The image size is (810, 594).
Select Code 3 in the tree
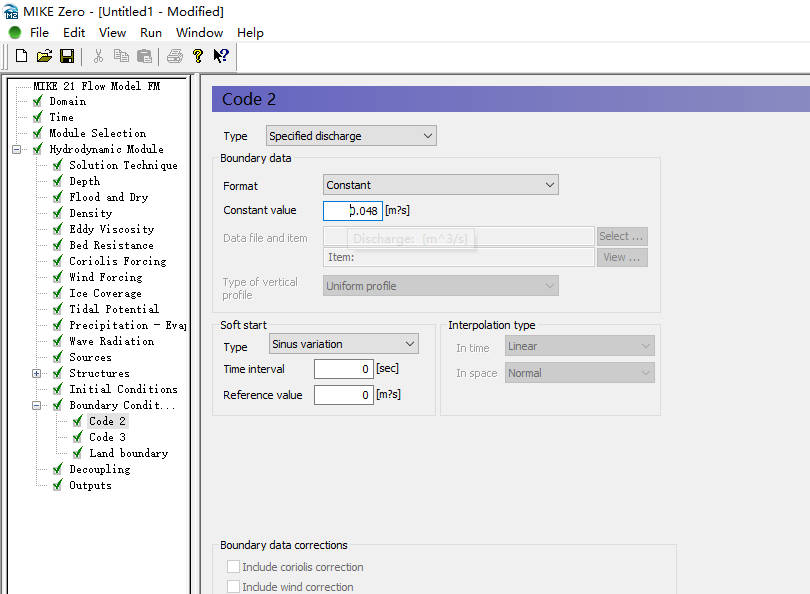[x=107, y=437]
